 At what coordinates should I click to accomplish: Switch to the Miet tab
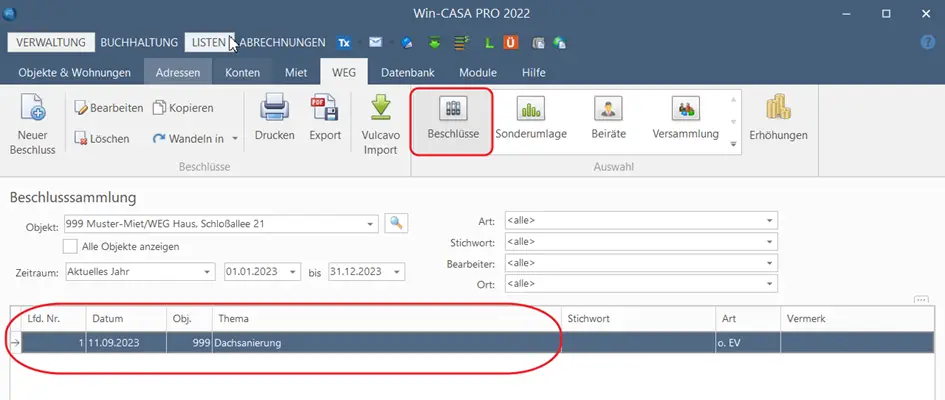point(296,72)
